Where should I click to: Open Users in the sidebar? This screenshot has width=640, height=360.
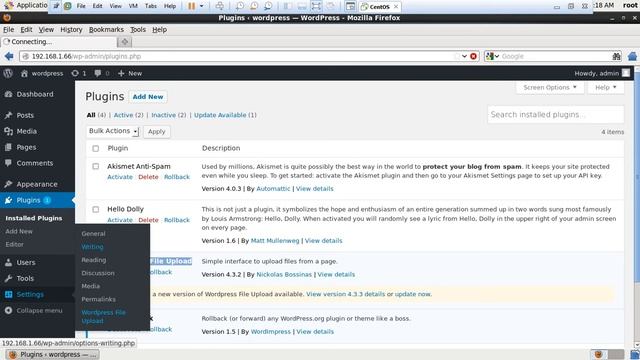click(26, 262)
